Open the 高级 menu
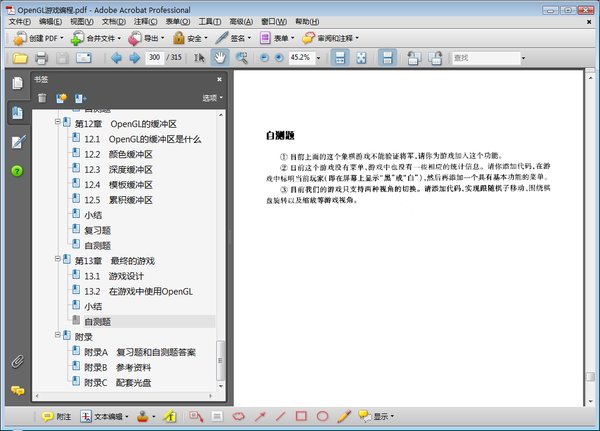Screen dimensions: 600x431 [241, 22]
